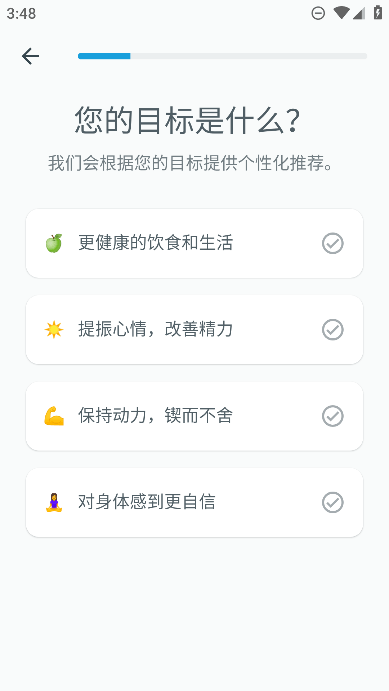This screenshot has height=691, width=389.
Task: Tap the sun emoji icon
Action: 54,330
